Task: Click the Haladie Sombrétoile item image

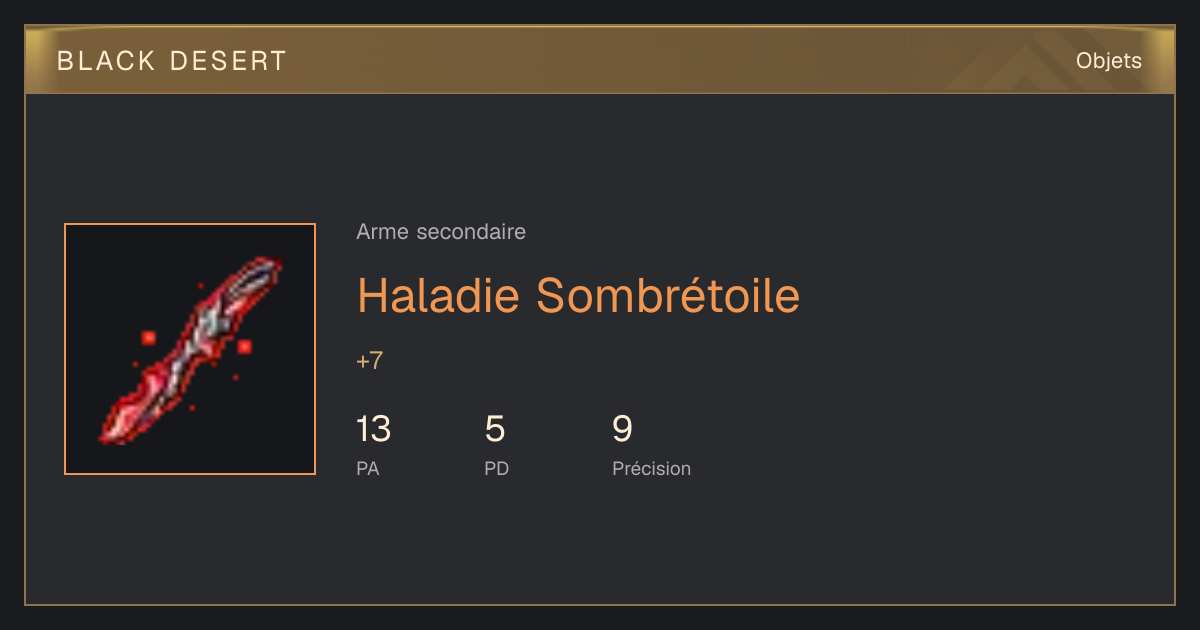Action: (x=190, y=349)
